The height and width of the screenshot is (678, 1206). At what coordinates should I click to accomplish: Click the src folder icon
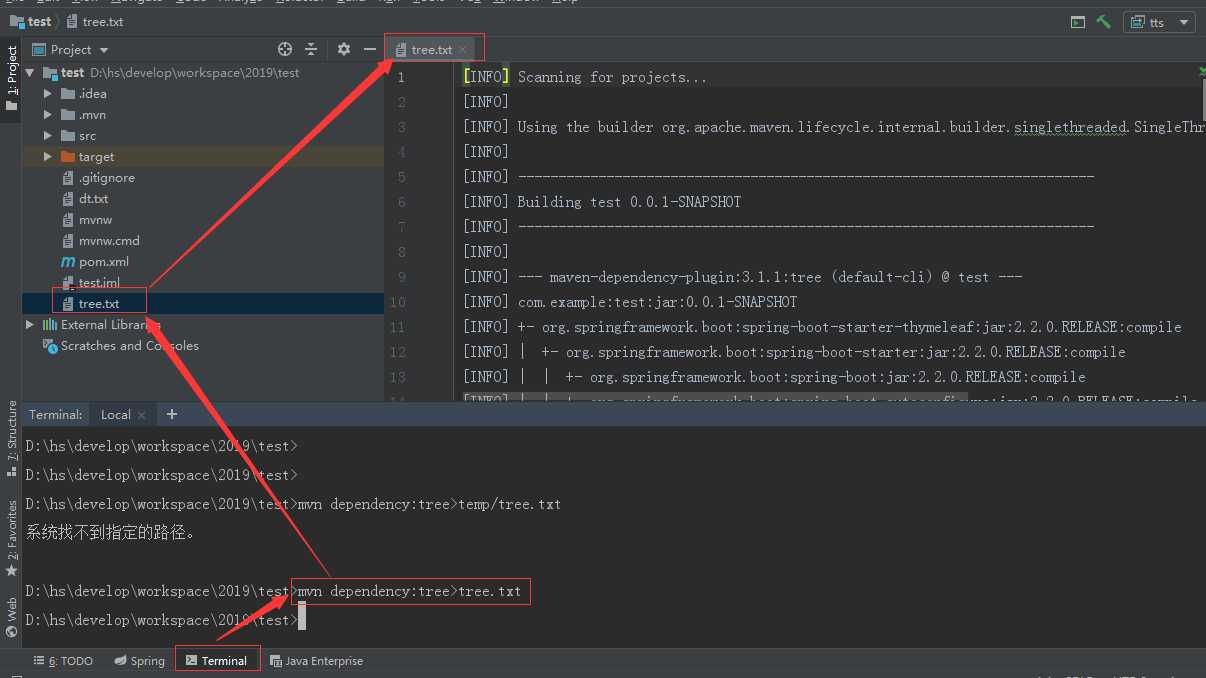[x=68, y=135]
